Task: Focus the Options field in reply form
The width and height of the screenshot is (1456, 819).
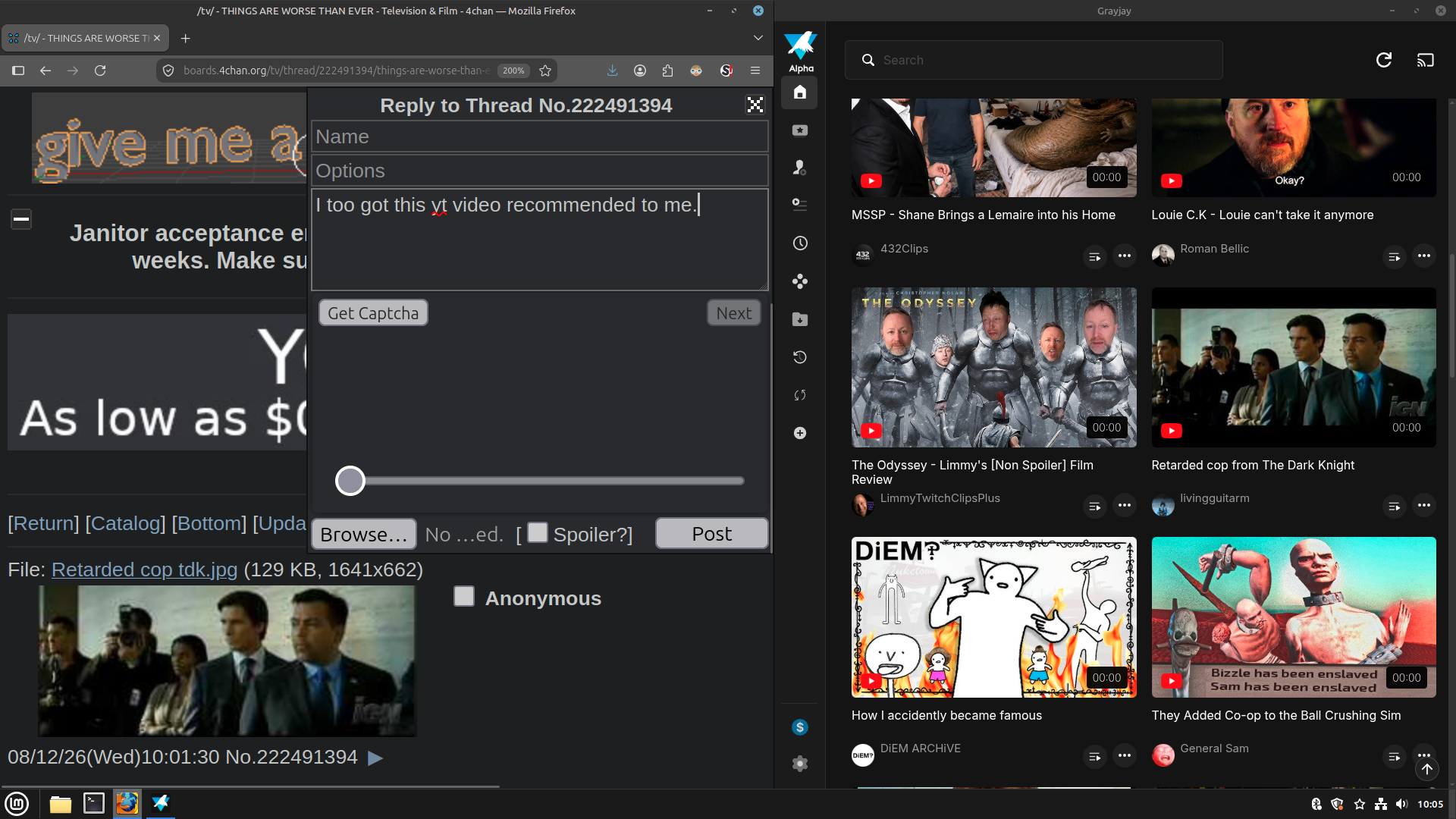Action: [x=540, y=171]
